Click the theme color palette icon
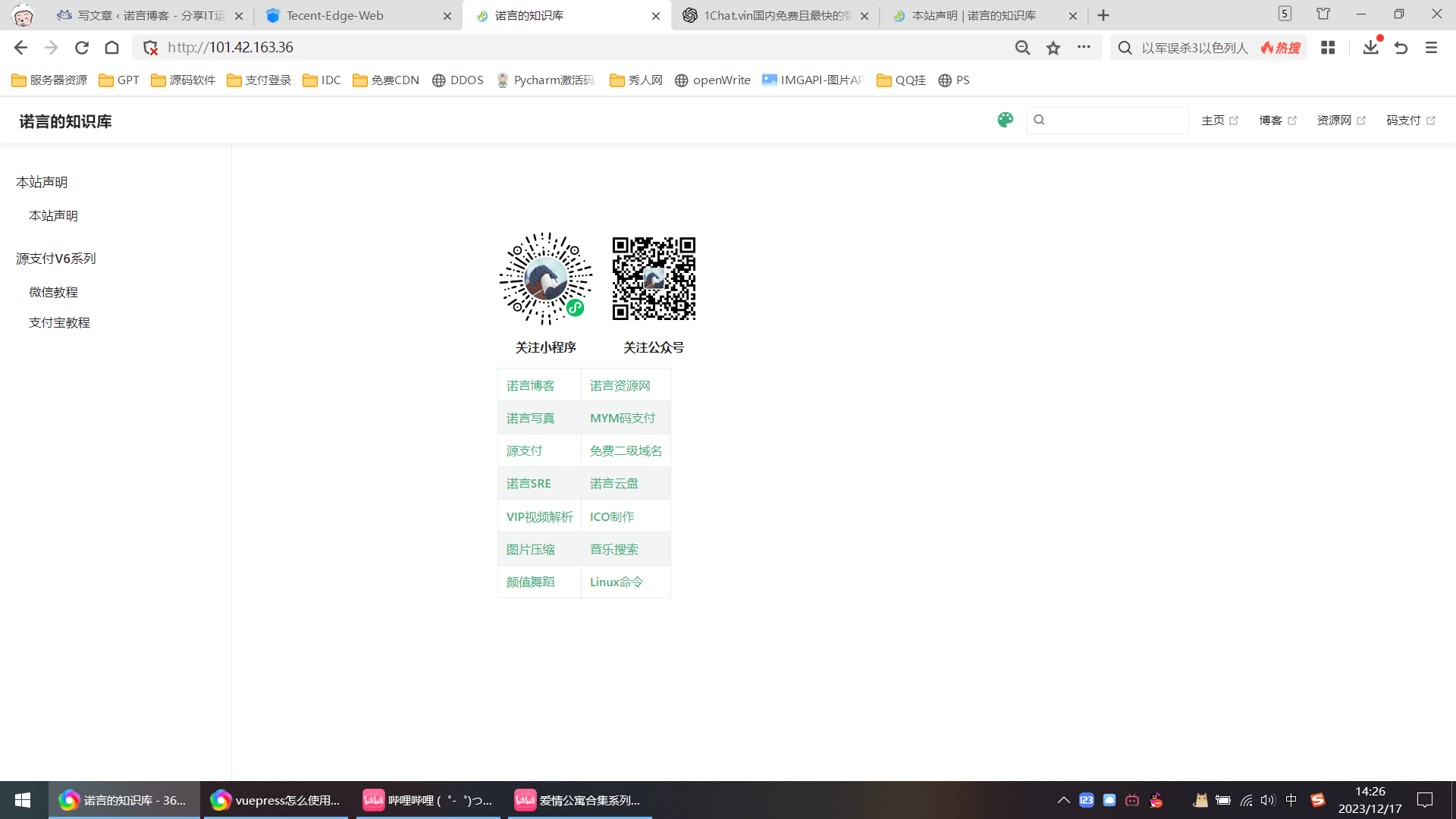1456x819 pixels. [1005, 120]
